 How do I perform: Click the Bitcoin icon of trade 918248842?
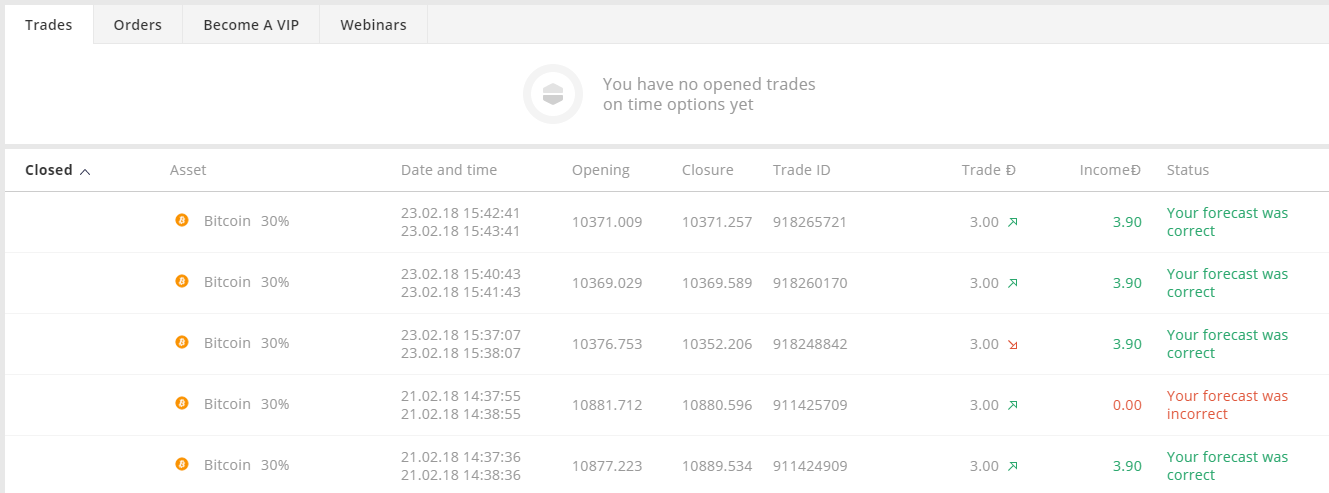click(182, 342)
